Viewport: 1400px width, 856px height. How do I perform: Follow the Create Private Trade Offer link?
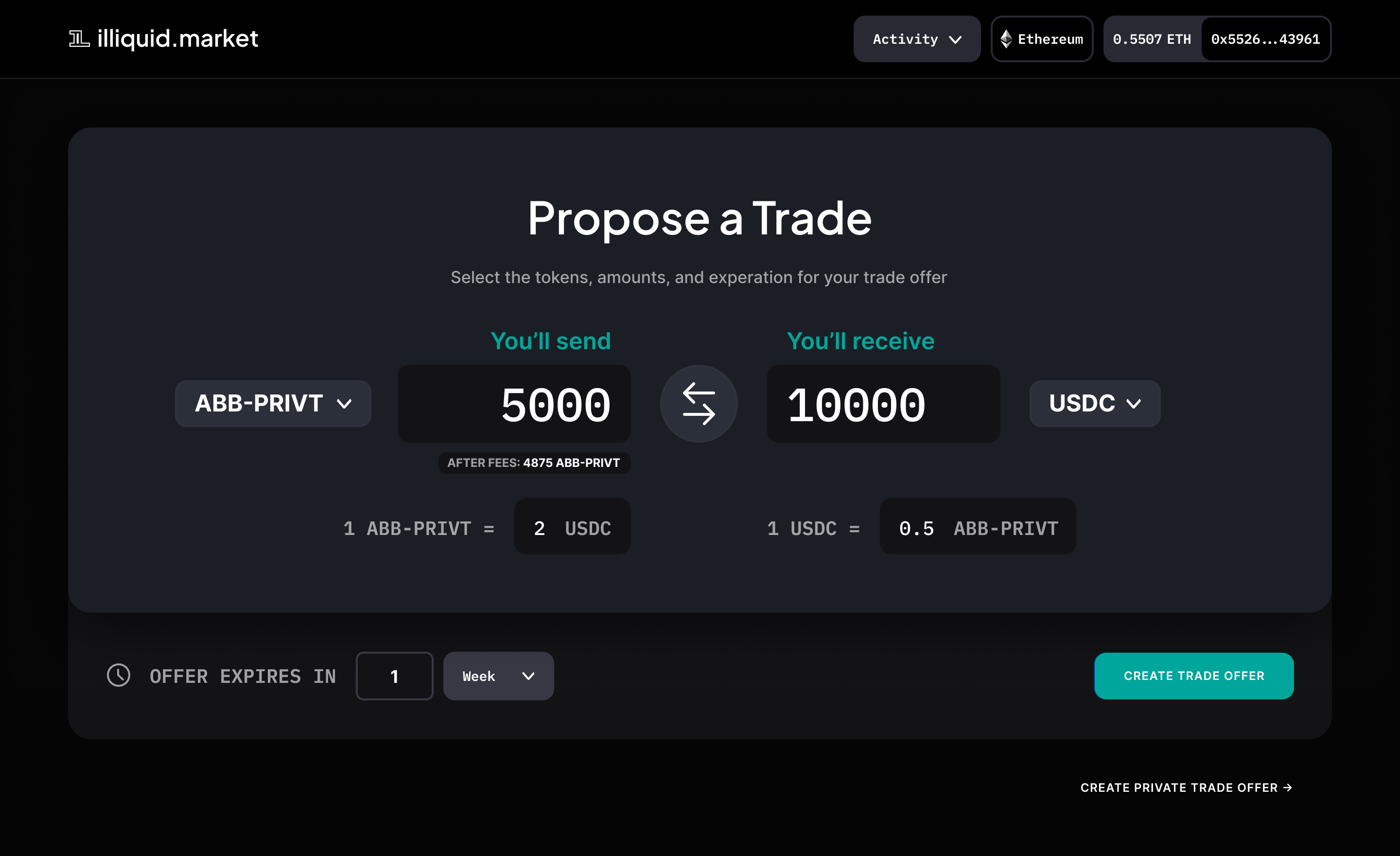[1178, 787]
